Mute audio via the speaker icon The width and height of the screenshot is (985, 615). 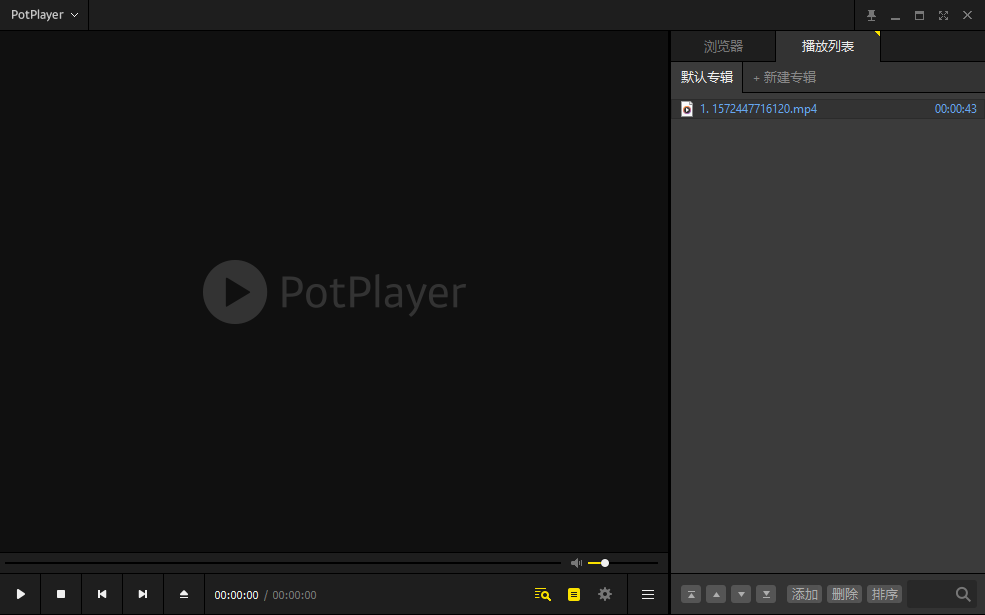576,563
